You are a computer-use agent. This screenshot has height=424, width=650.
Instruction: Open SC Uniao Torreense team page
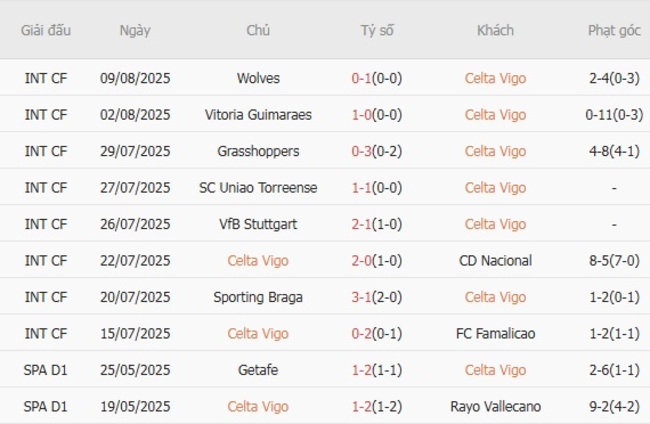pos(258,188)
